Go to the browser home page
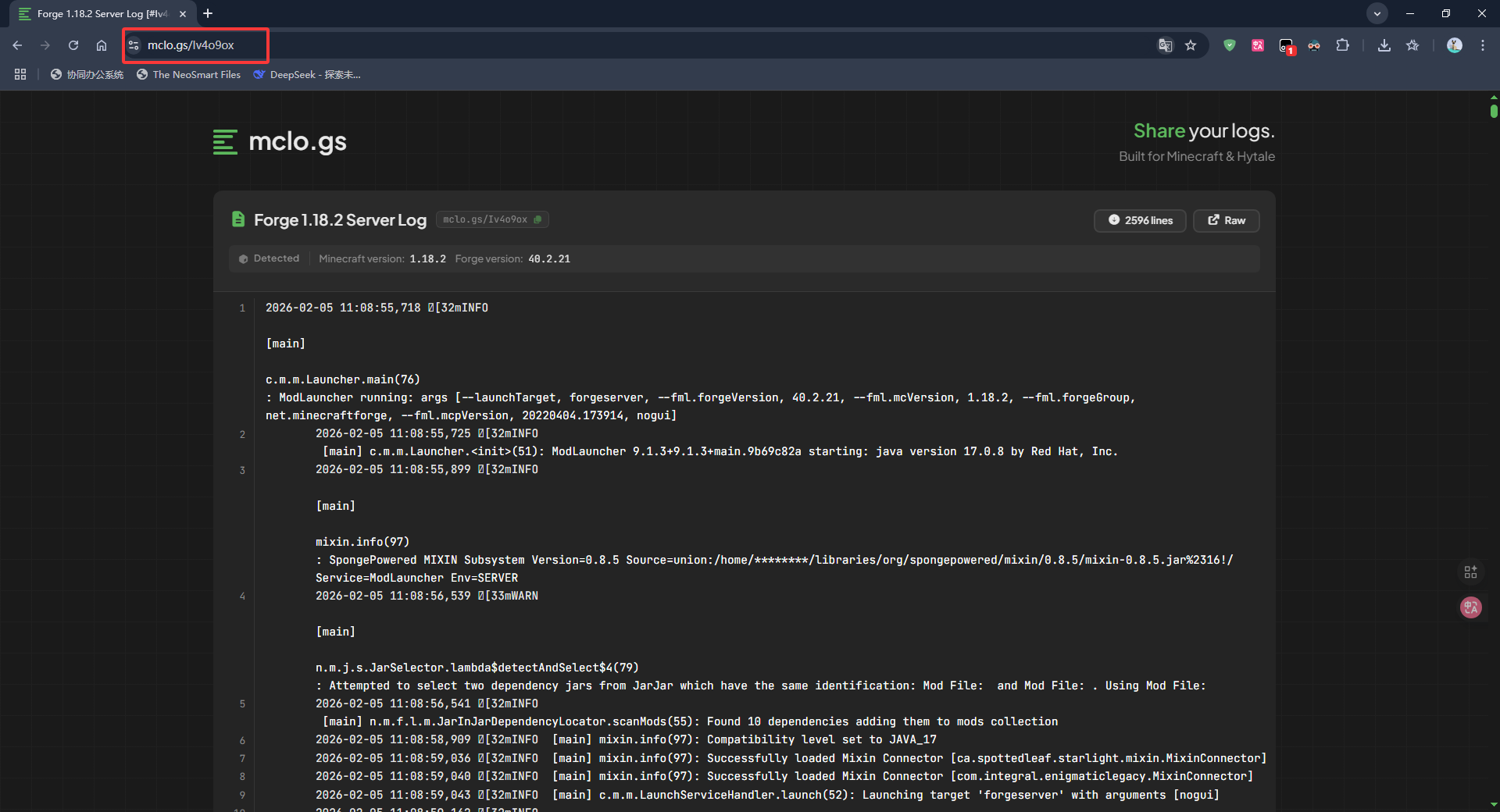The height and width of the screenshot is (812, 1500). [x=102, y=45]
